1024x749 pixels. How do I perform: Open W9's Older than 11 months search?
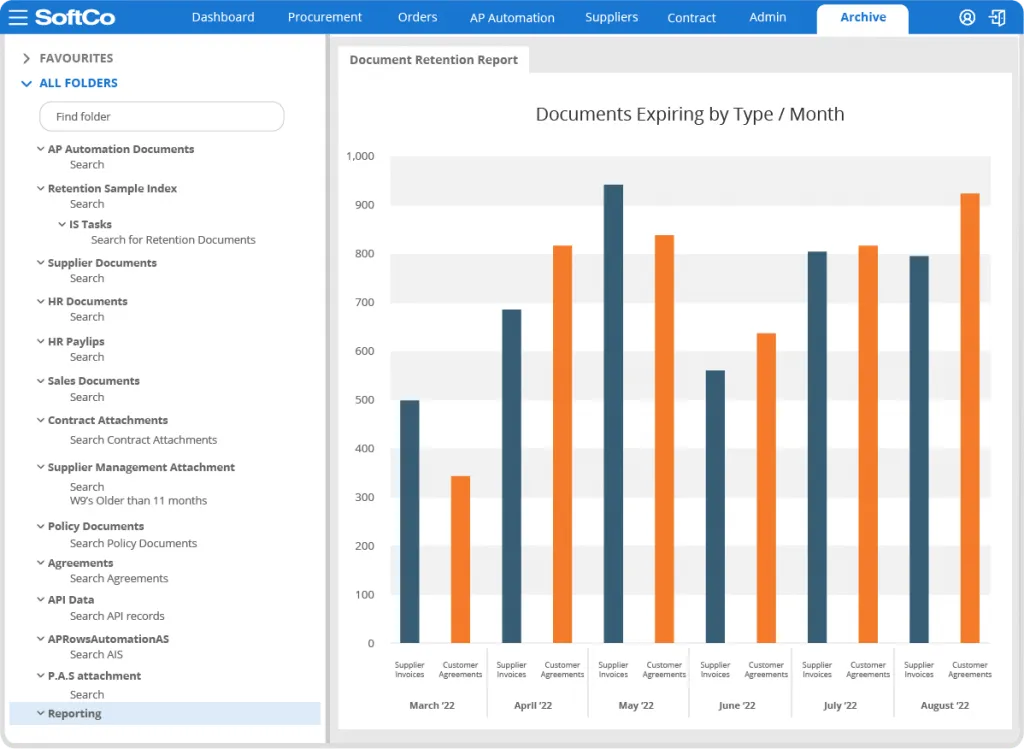pos(138,501)
